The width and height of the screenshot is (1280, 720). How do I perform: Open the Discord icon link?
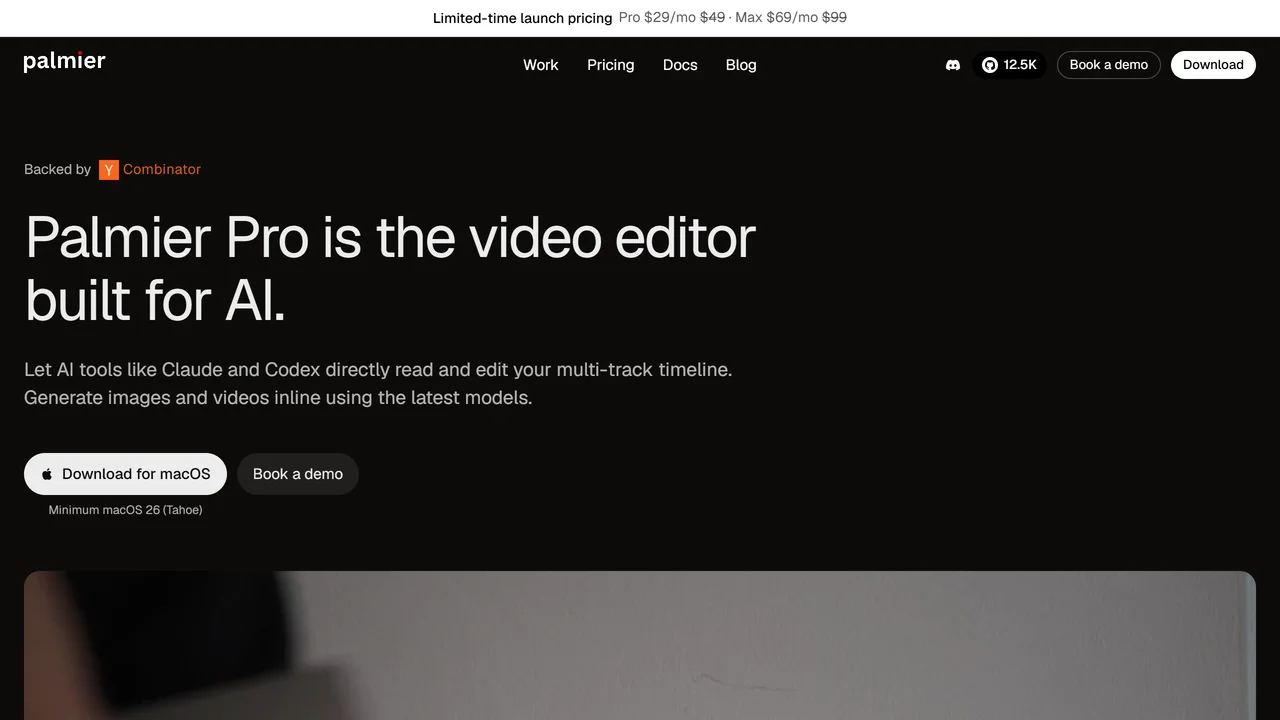[x=953, y=65]
